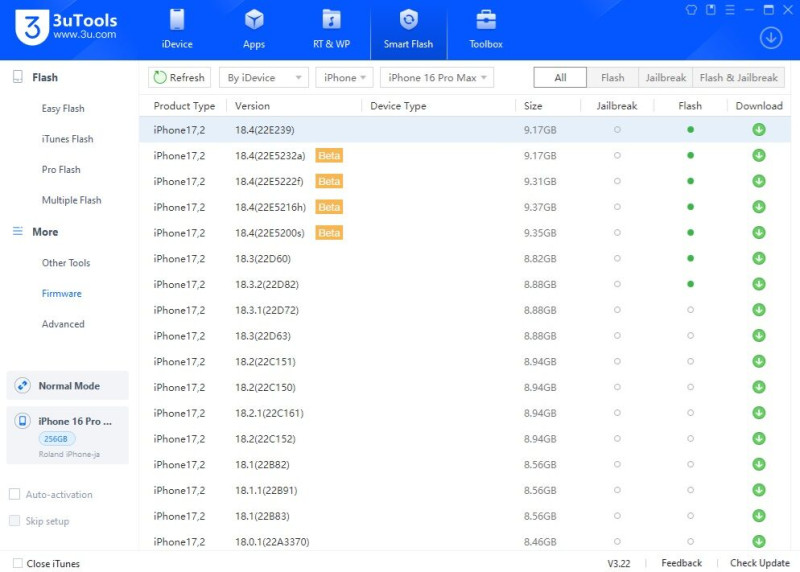This screenshot has height=572, width=800.
Task: Download firmware 18.1.1(22B91)
Action: [x=759, y=490]
